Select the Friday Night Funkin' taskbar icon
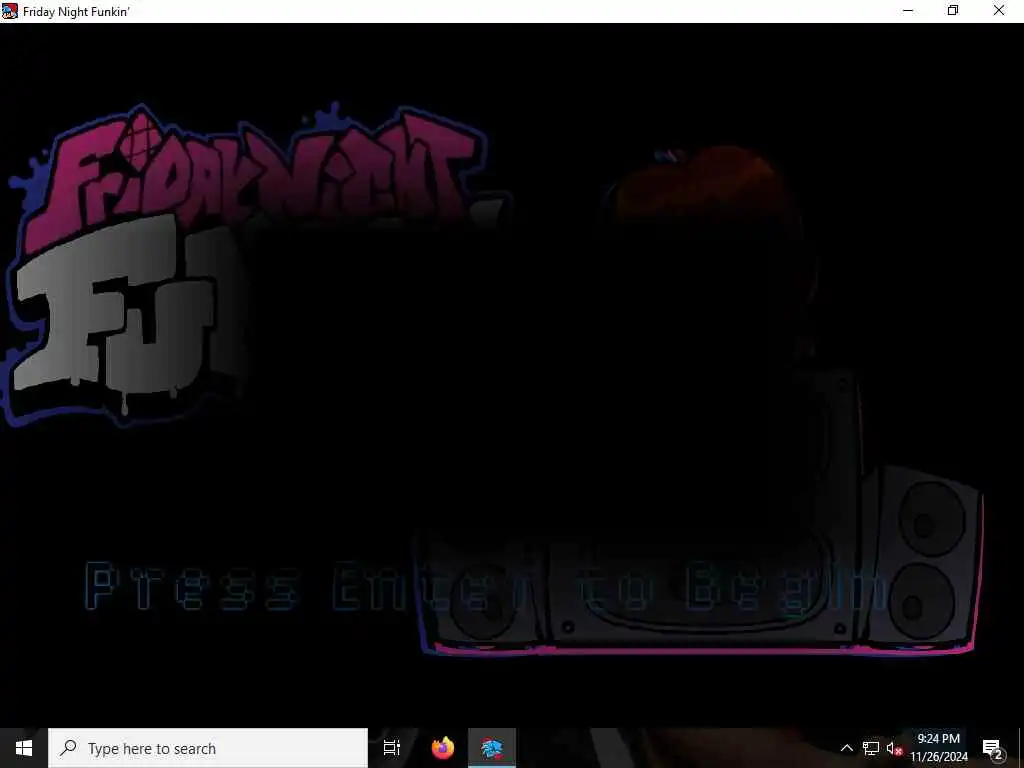 click(x=492, y=748)
